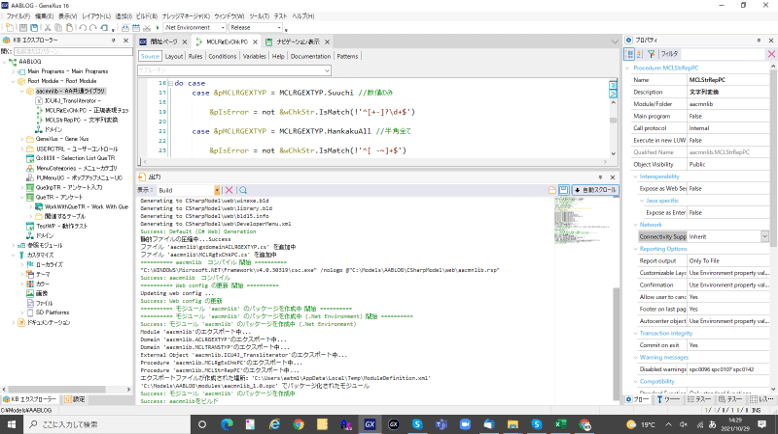Image resolution: width=778 pixels, height=434 pixels.
Task: Switch to the Layout tab
Action: 174,57
